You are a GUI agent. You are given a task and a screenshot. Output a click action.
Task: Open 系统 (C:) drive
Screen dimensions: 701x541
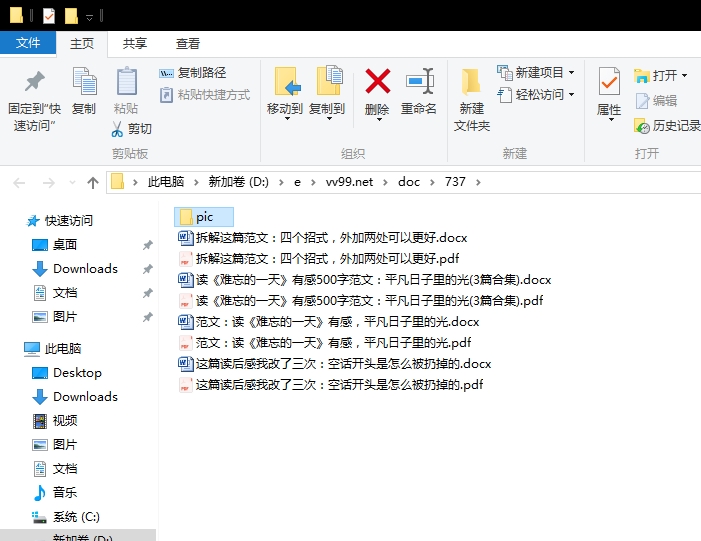(66, 517)
